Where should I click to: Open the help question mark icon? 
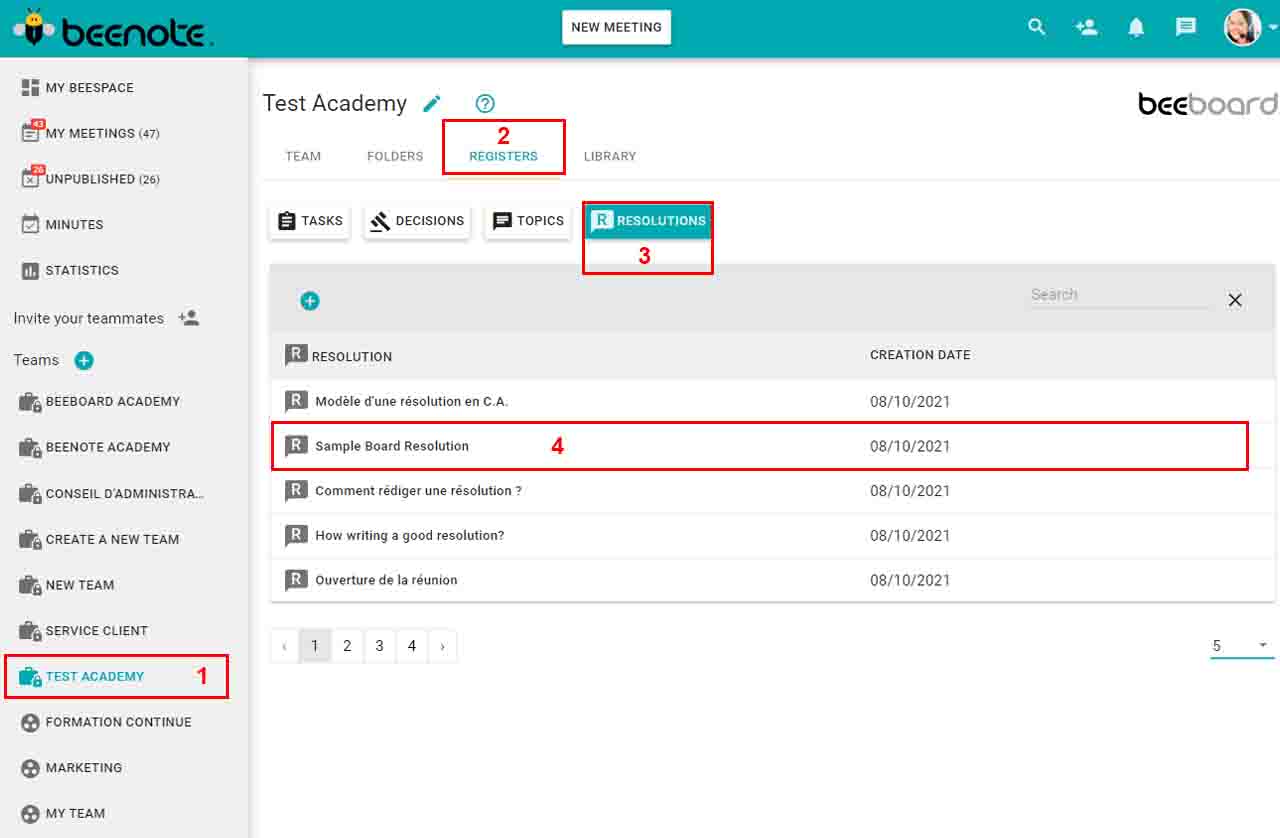(x=485, y=104)
